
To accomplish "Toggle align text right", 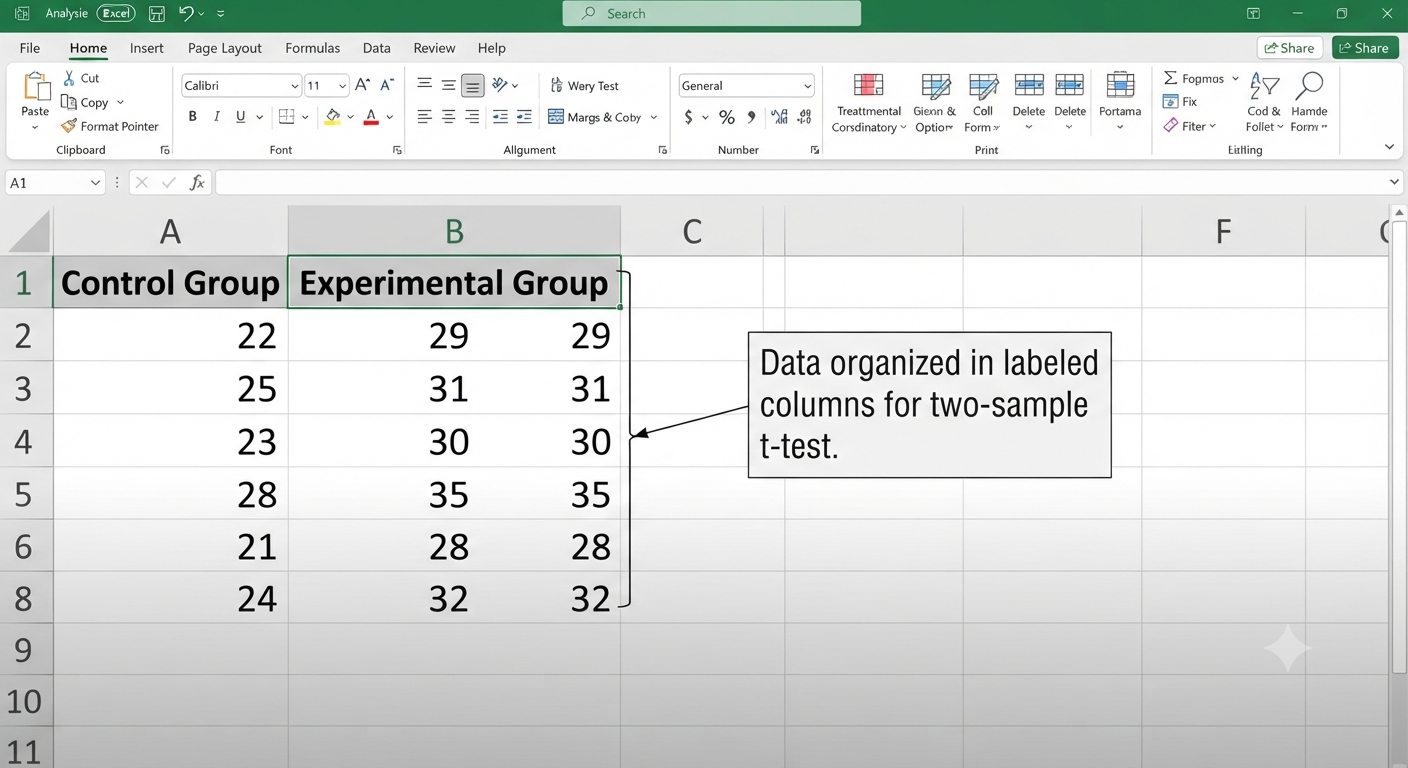I will click(x=473, y=117).
